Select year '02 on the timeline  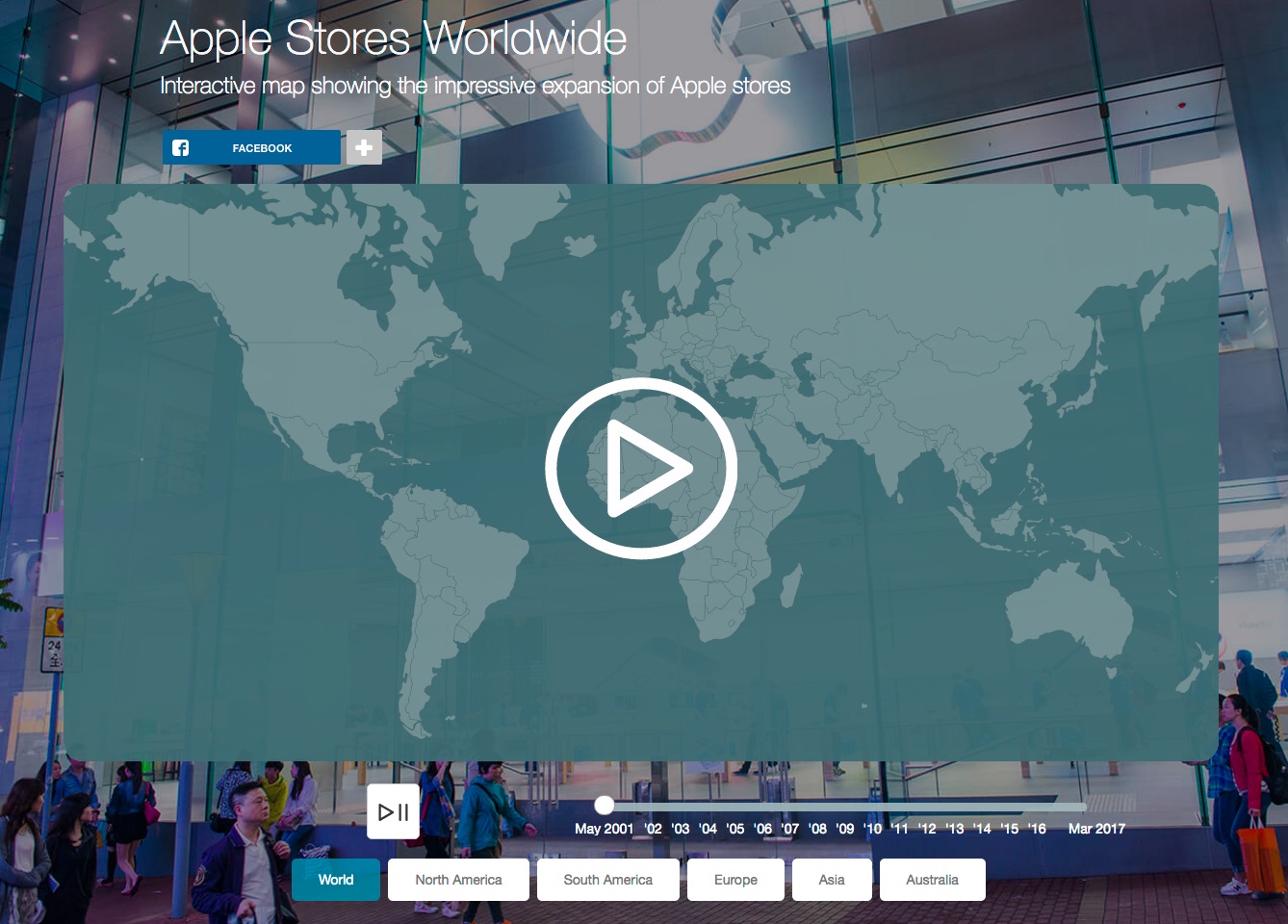pos(653,829)
